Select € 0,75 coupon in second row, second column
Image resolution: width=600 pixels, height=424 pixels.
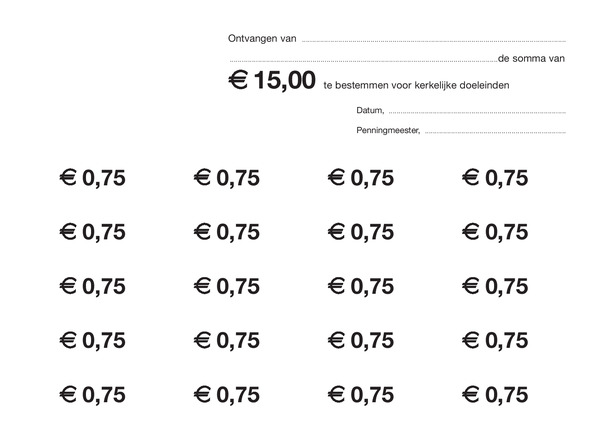click(x=227, y=232)
